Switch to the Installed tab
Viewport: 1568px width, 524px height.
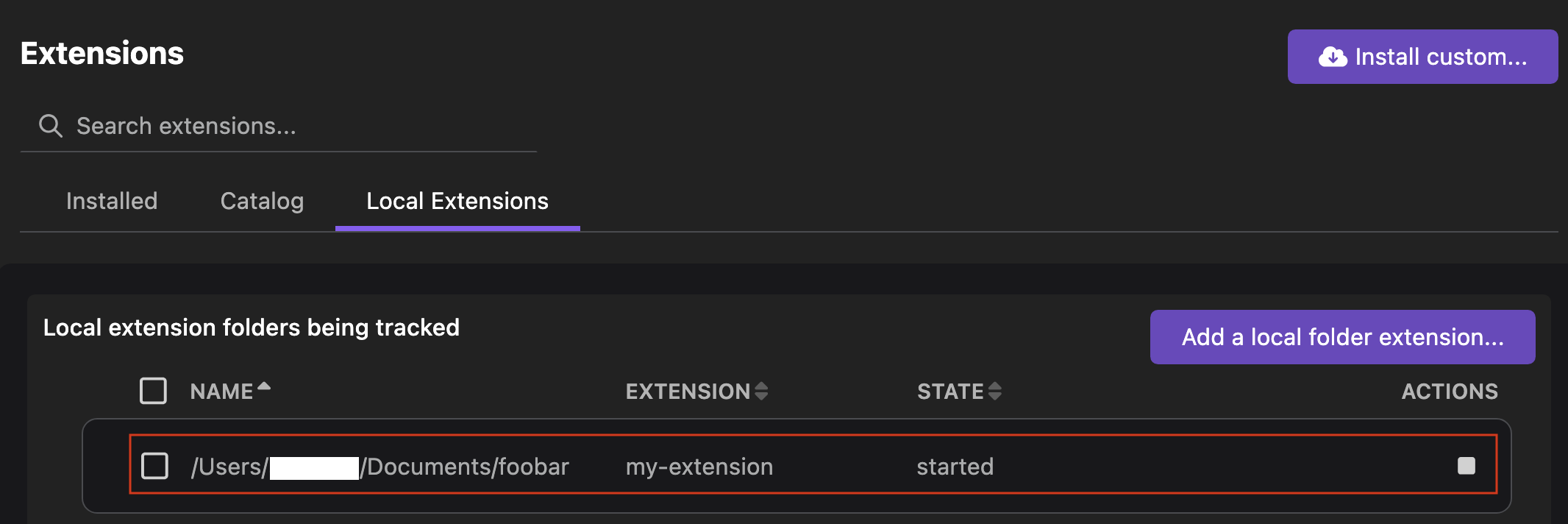coord(111,200)
